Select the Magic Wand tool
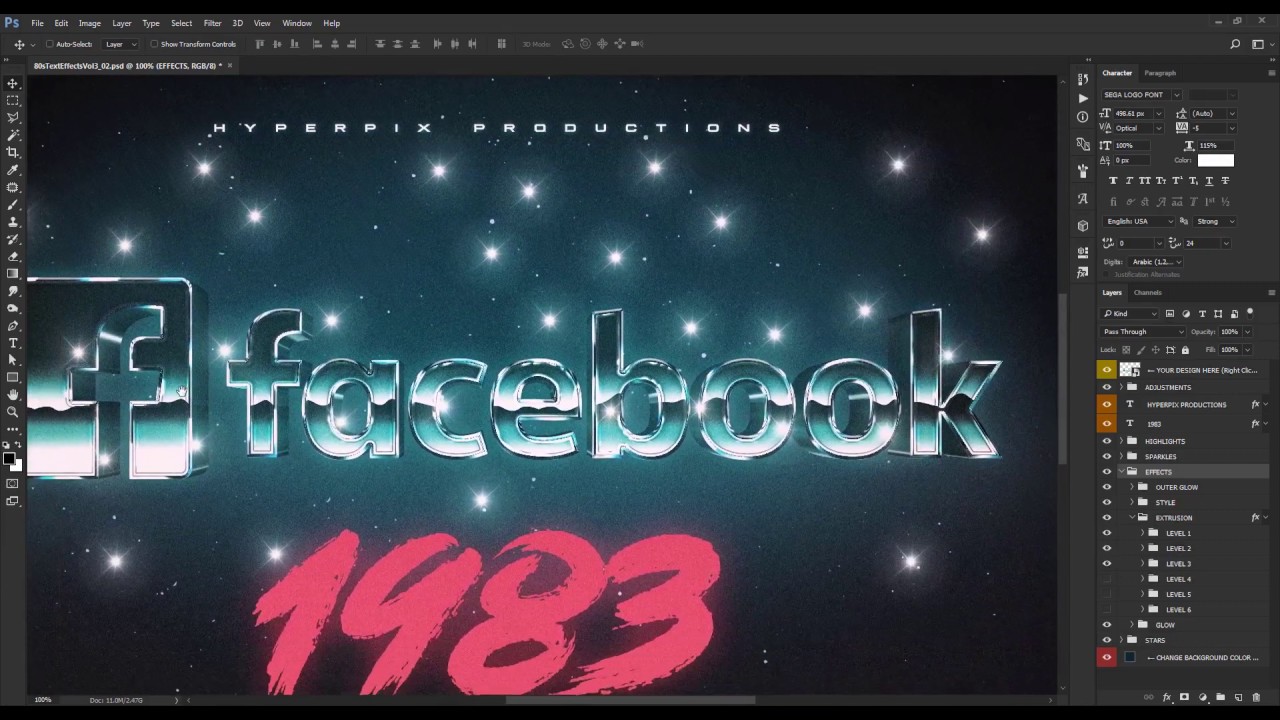Image resolution: width=1280 pixels, height=720 pixels. pos(13,134)
